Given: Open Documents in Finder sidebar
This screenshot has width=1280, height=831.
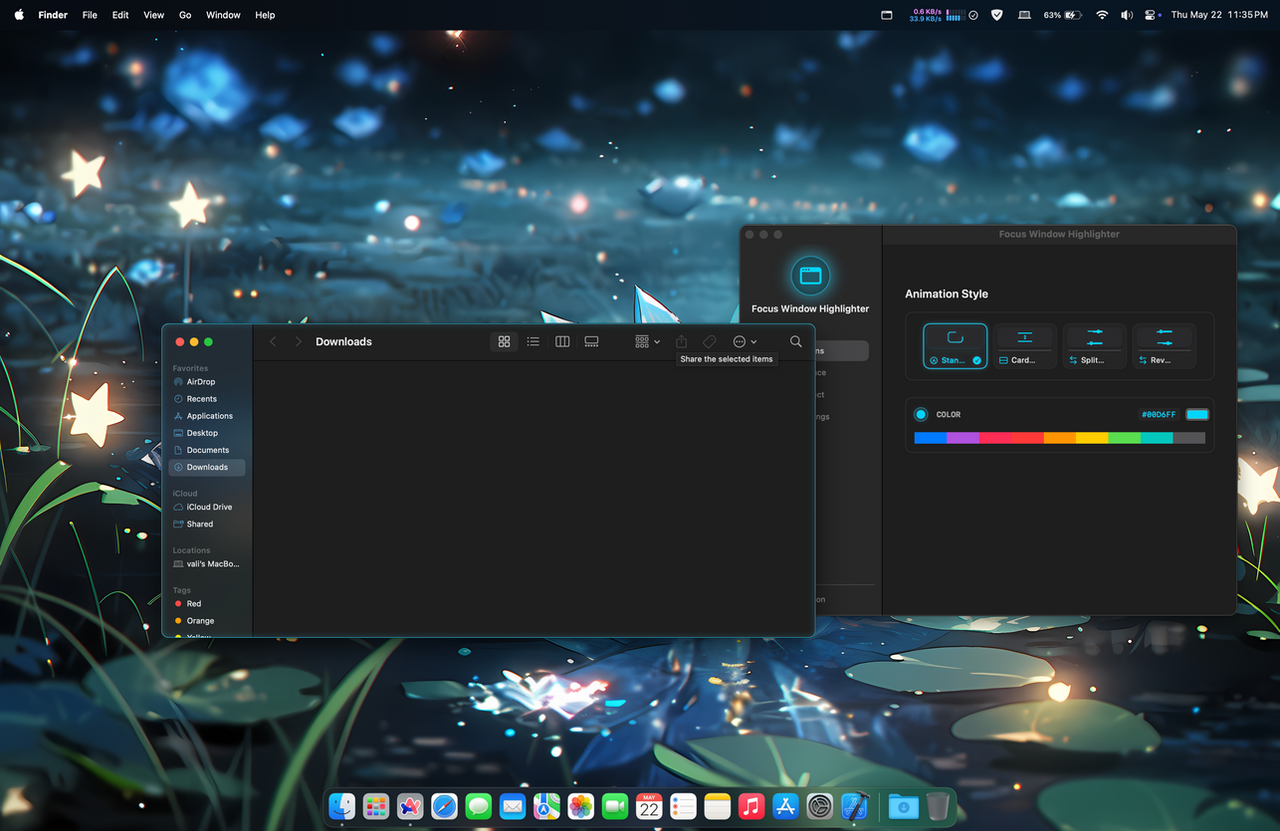Looking at the screenshot, I should click(207, 450).
